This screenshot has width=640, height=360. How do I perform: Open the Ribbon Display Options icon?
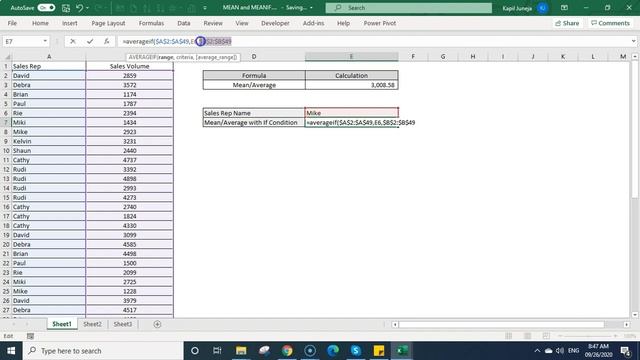[564, 8]
